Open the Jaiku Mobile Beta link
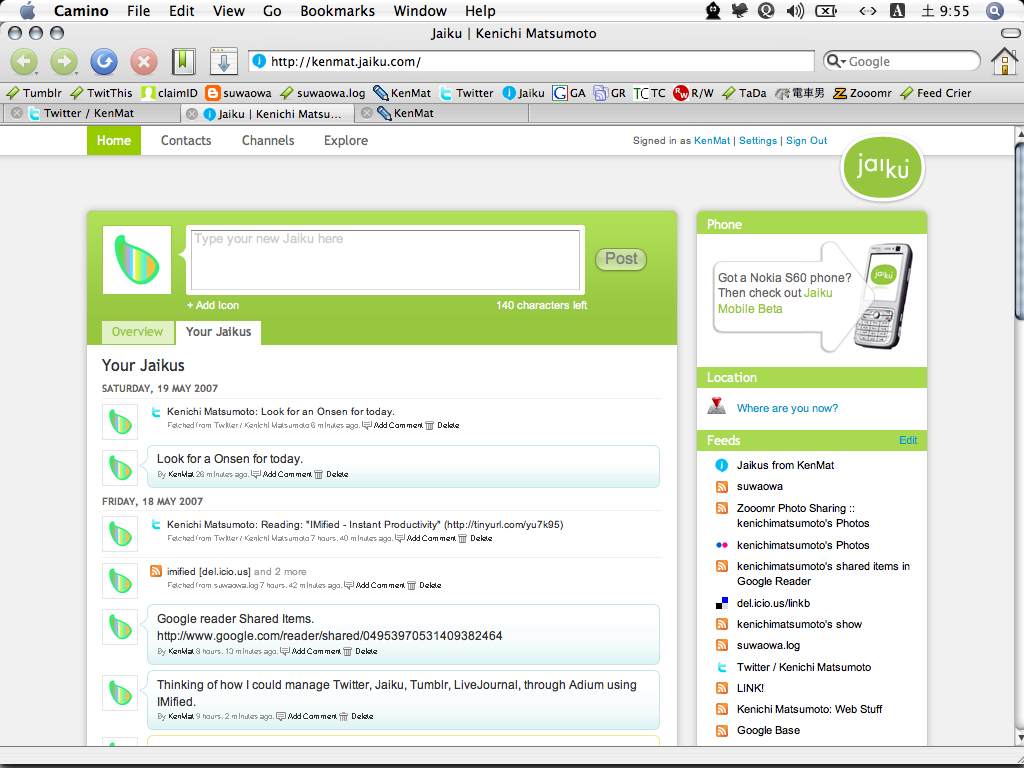Image resolution: width=1024 pixels, height=768 pixels. pyautogui.click(x=775, y=300)
